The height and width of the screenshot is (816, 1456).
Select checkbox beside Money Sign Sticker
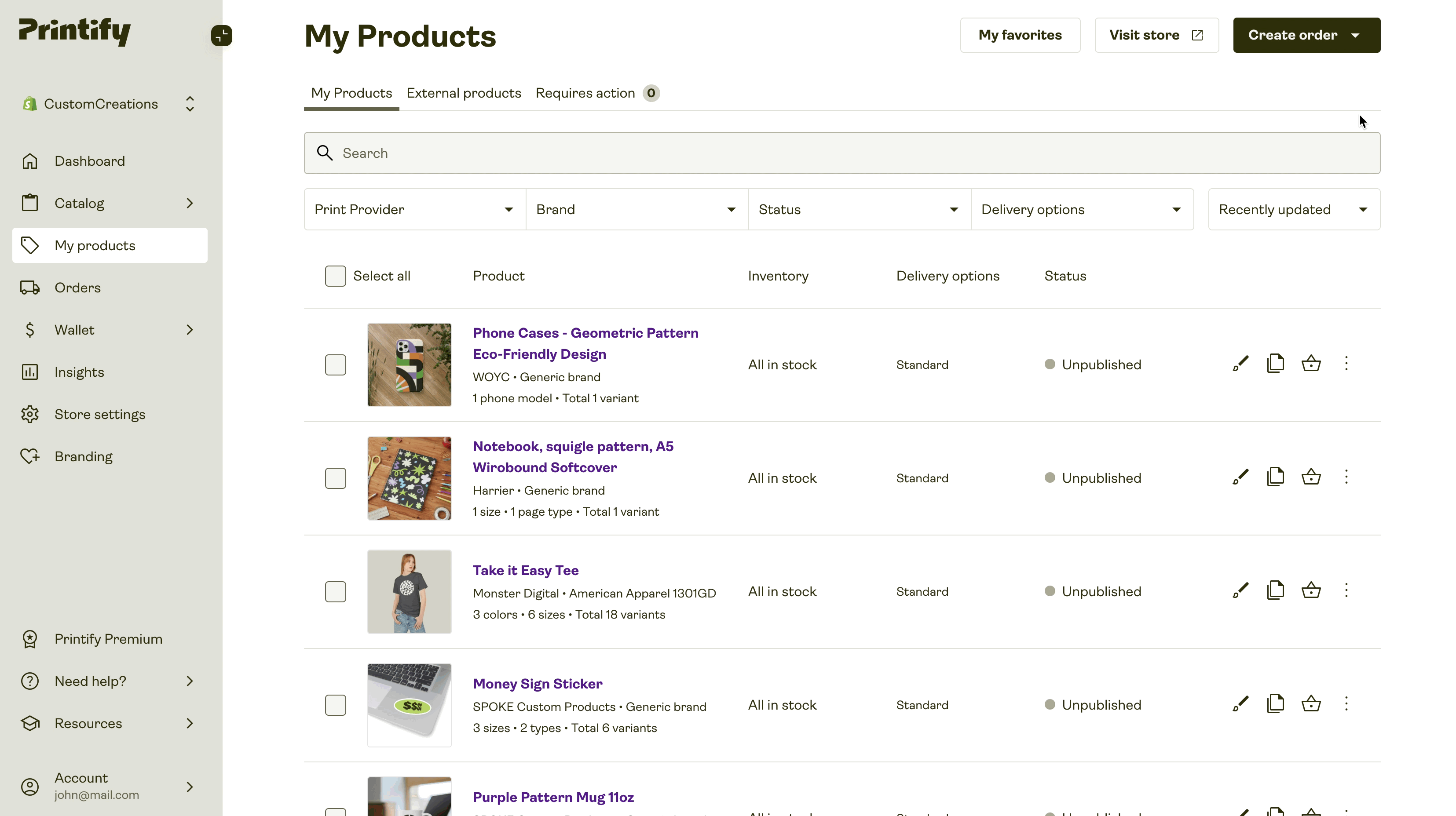[335, 705]
